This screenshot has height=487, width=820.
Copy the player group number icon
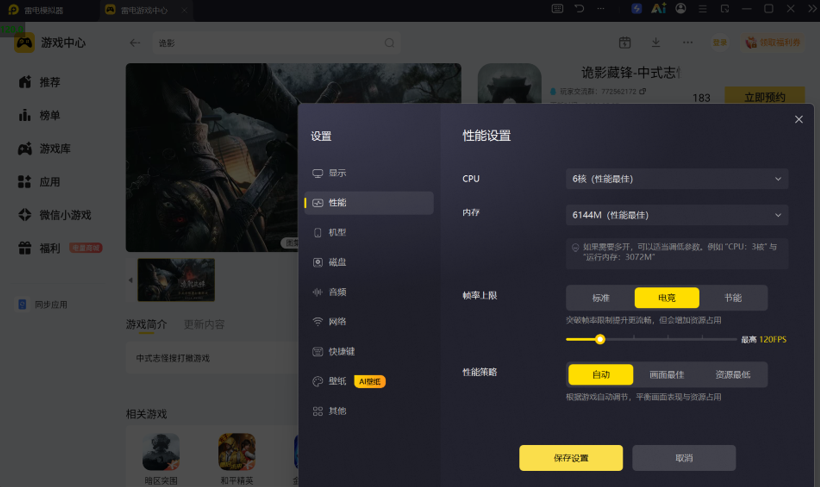643,91
